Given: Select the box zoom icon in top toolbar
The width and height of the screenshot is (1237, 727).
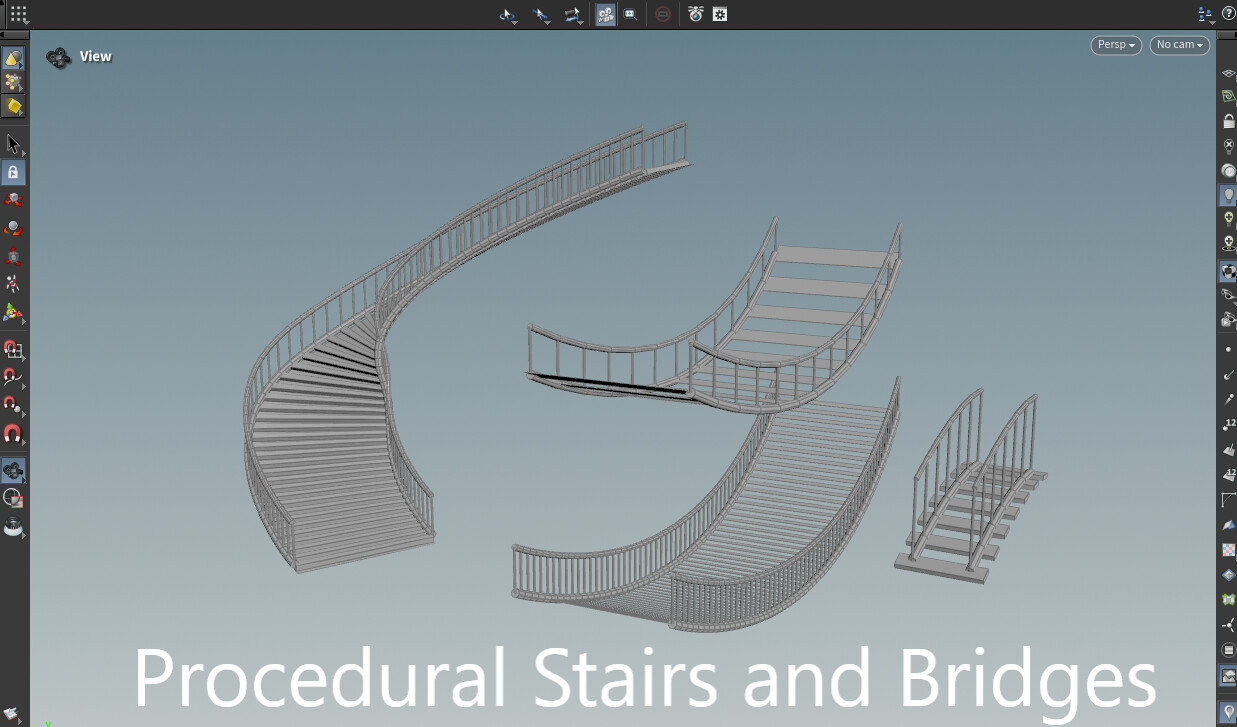Looking at the screenshot, I should (631, 14).
